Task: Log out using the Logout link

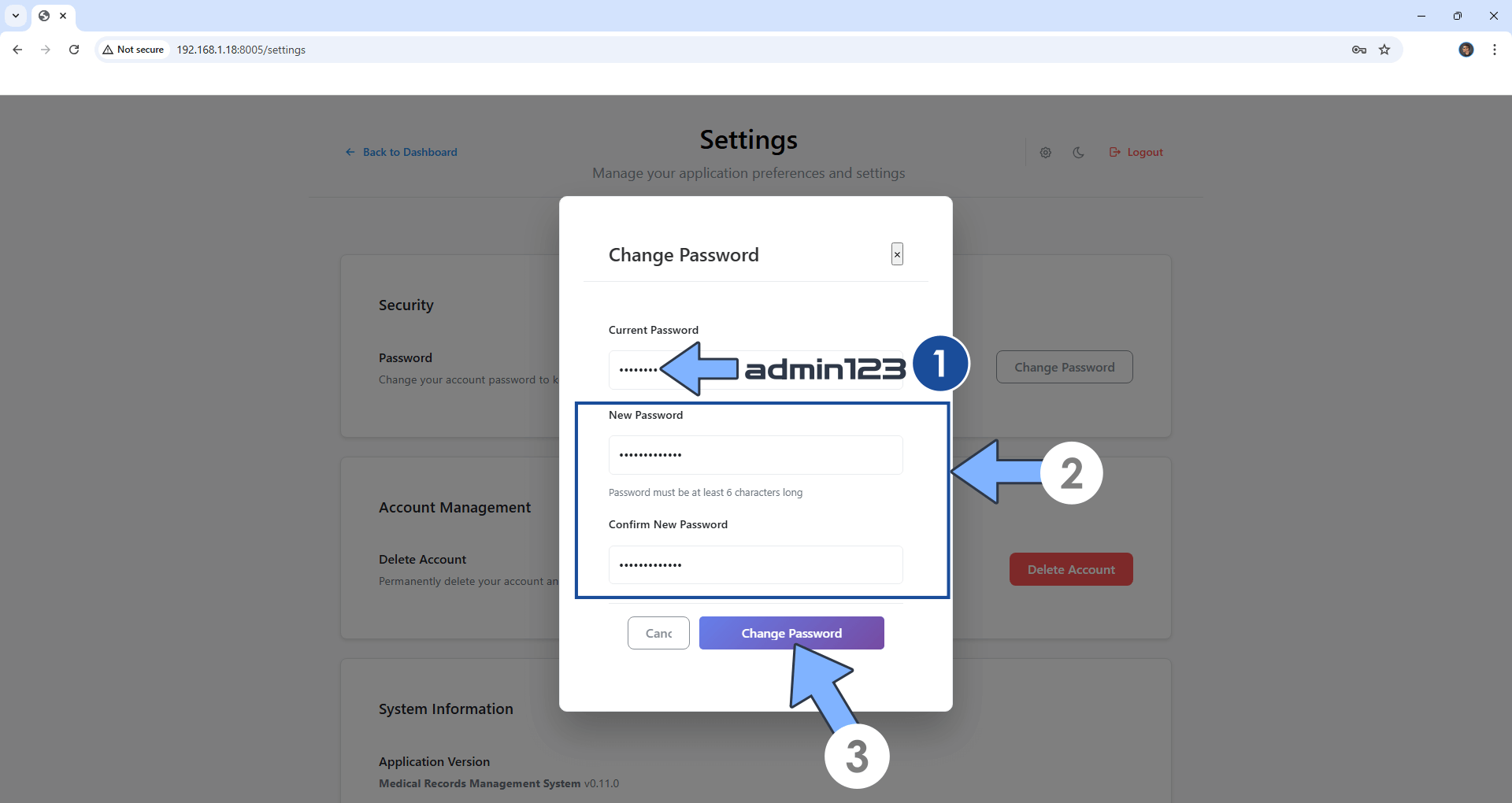Action: (1136, 152)
